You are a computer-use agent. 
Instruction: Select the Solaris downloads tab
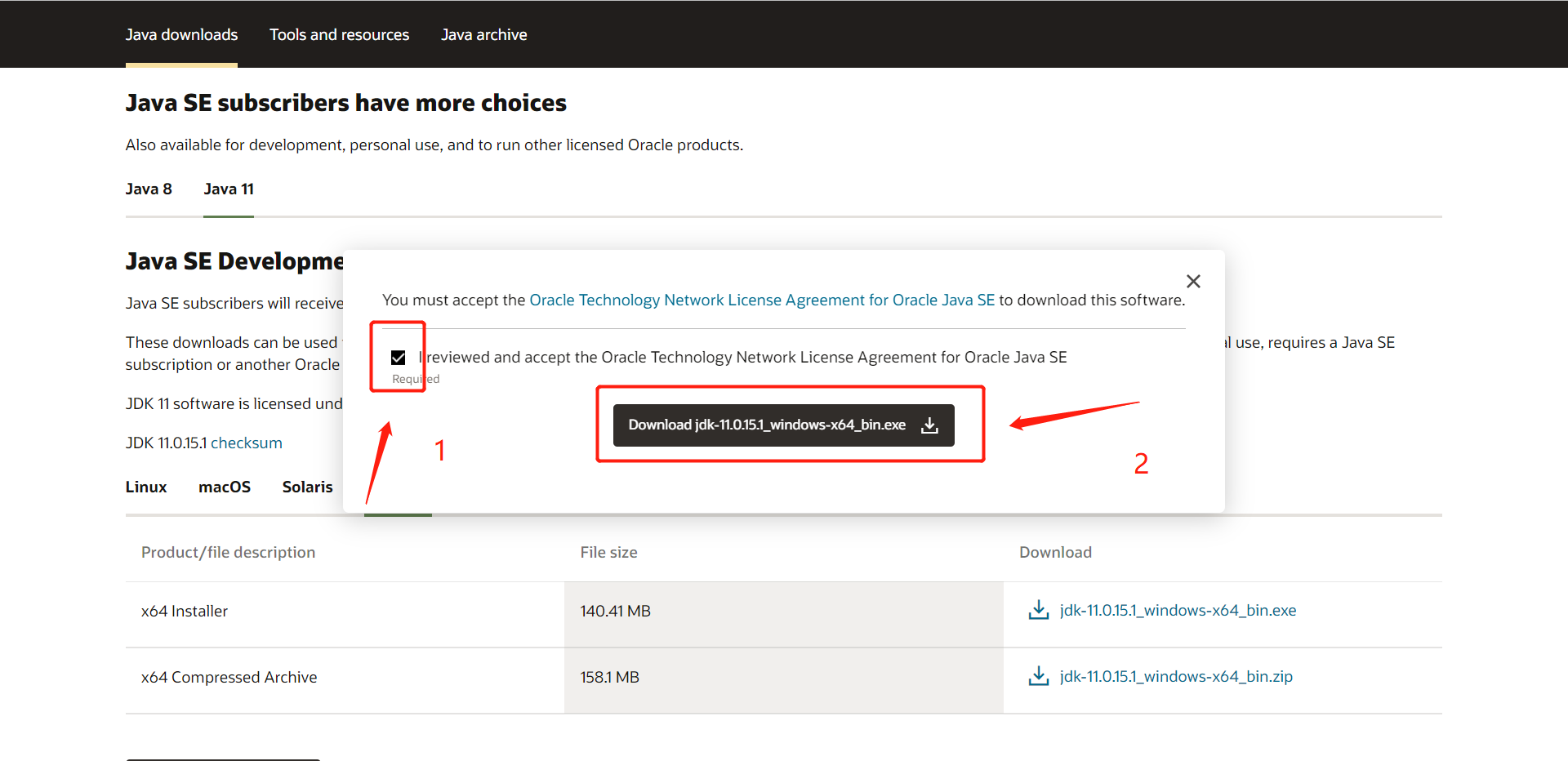307,487
